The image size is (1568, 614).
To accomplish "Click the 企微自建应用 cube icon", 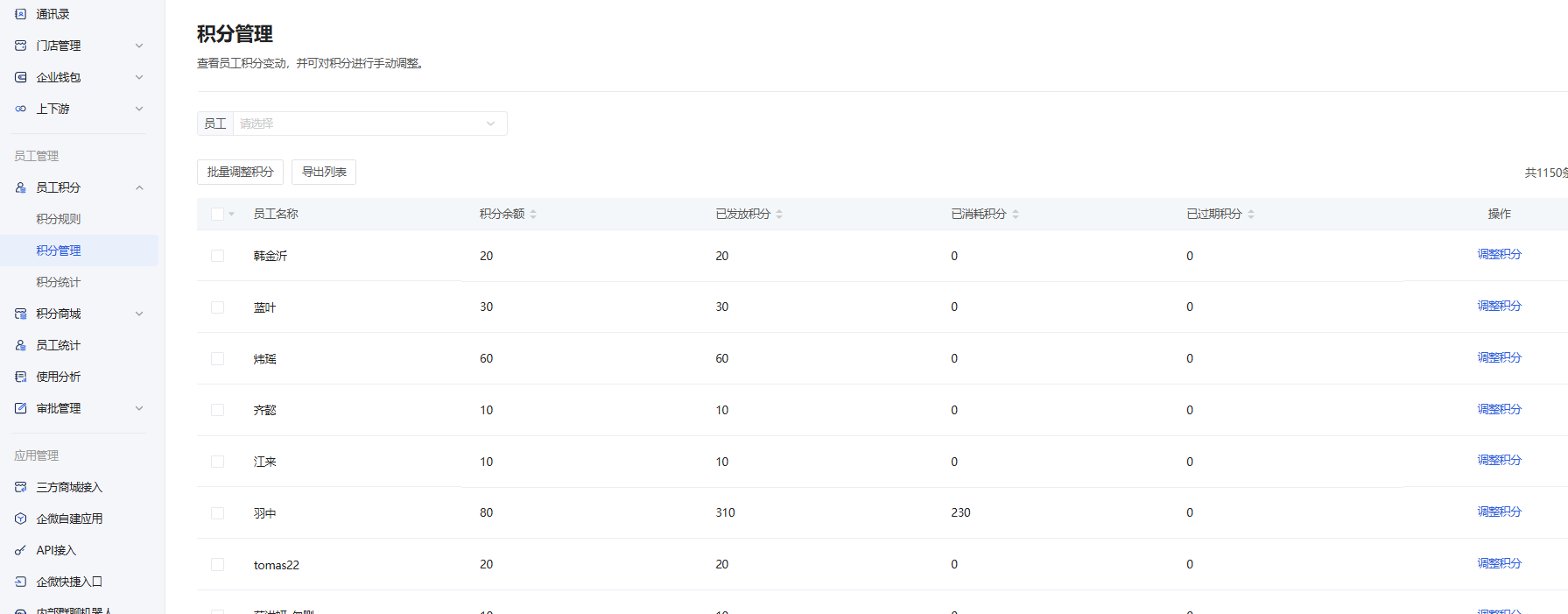I will pyautogui.click(x=21, y=519).
